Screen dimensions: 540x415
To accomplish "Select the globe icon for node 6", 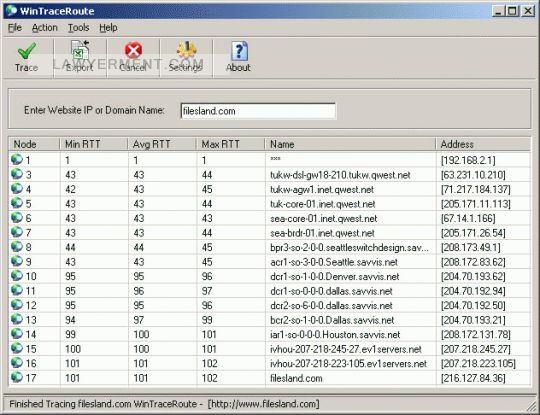I will tap(17, 217).
